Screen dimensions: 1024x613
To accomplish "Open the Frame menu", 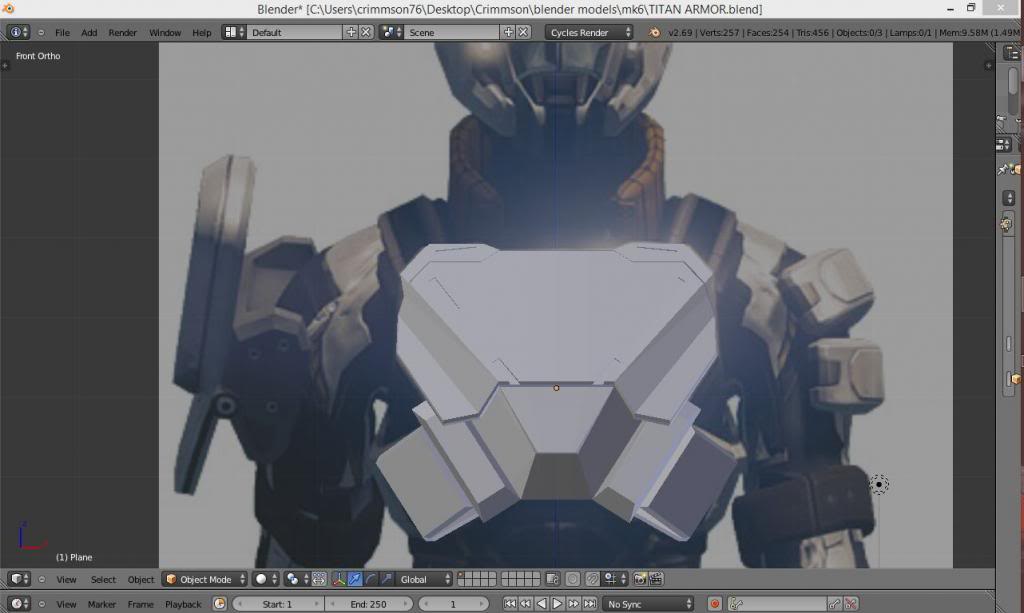I will click(x=140, y=604).
